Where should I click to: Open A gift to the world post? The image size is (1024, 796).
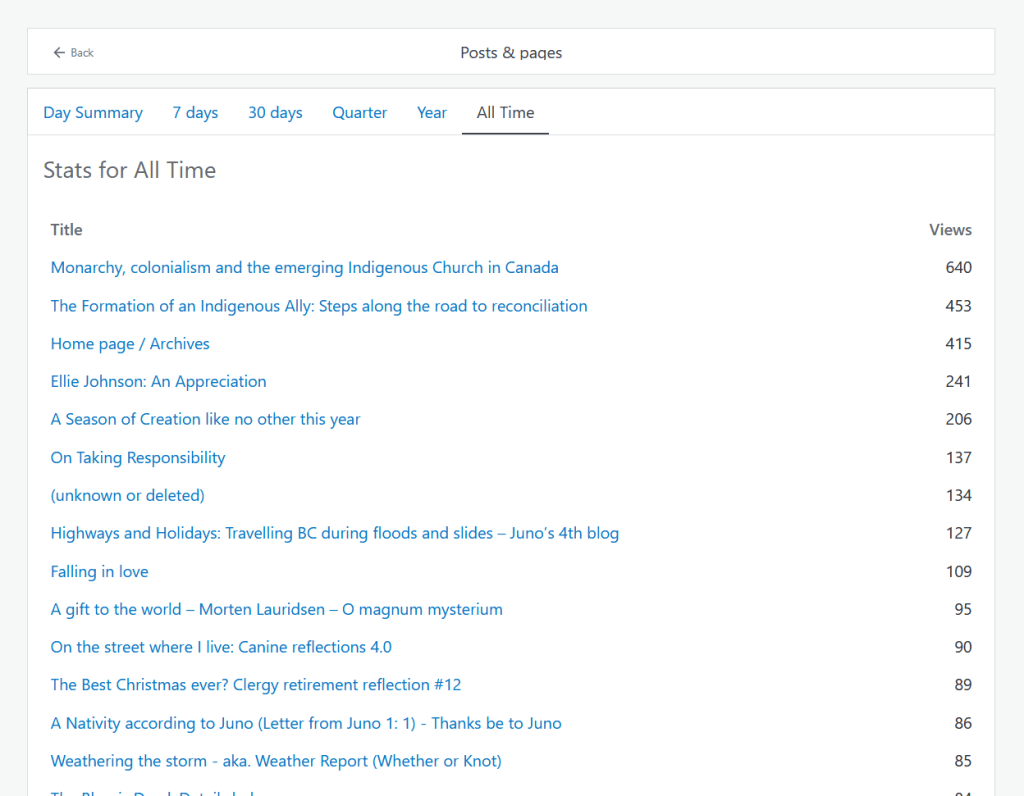pos(276,610)
